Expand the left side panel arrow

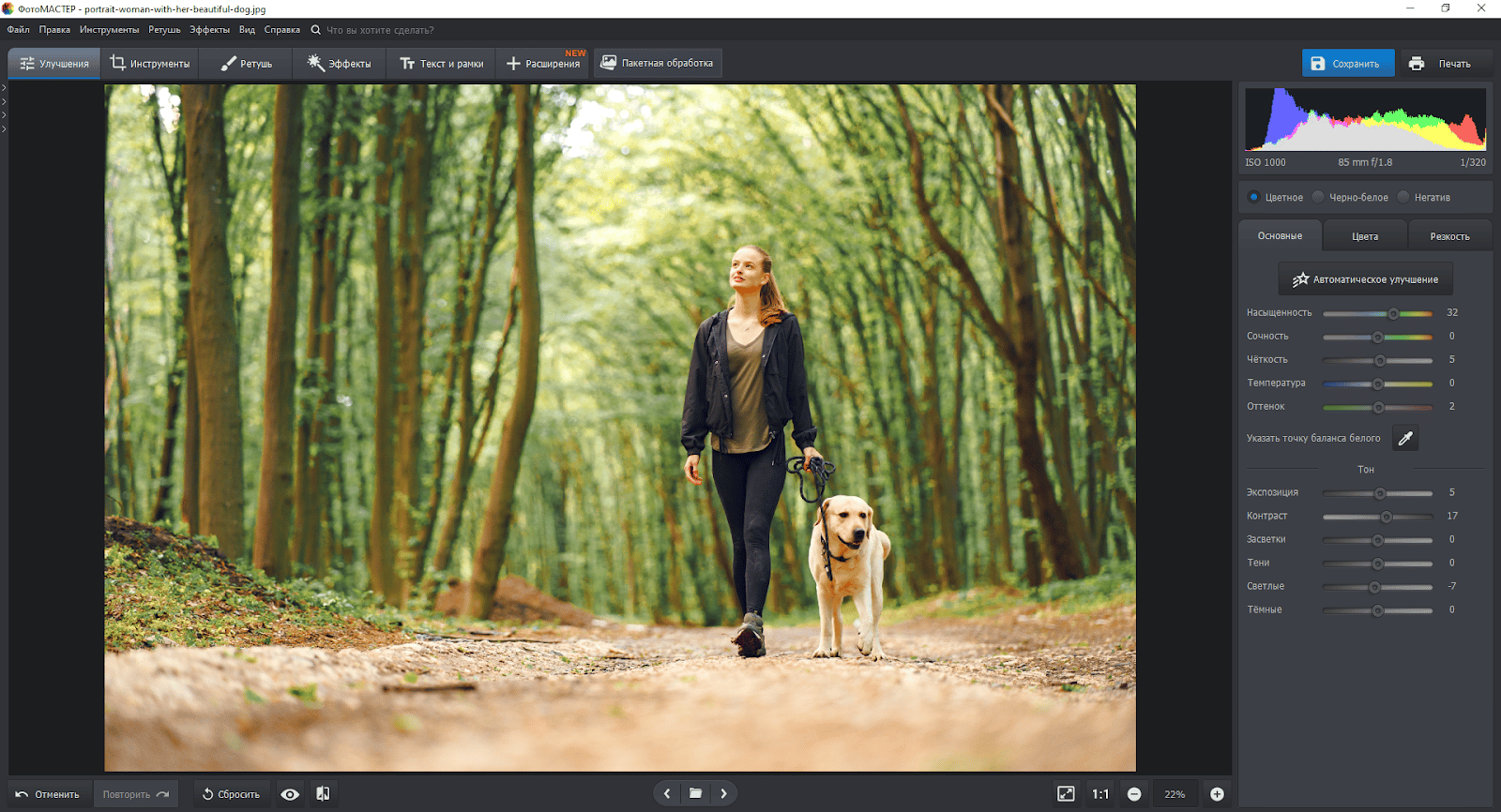point(4,88)
